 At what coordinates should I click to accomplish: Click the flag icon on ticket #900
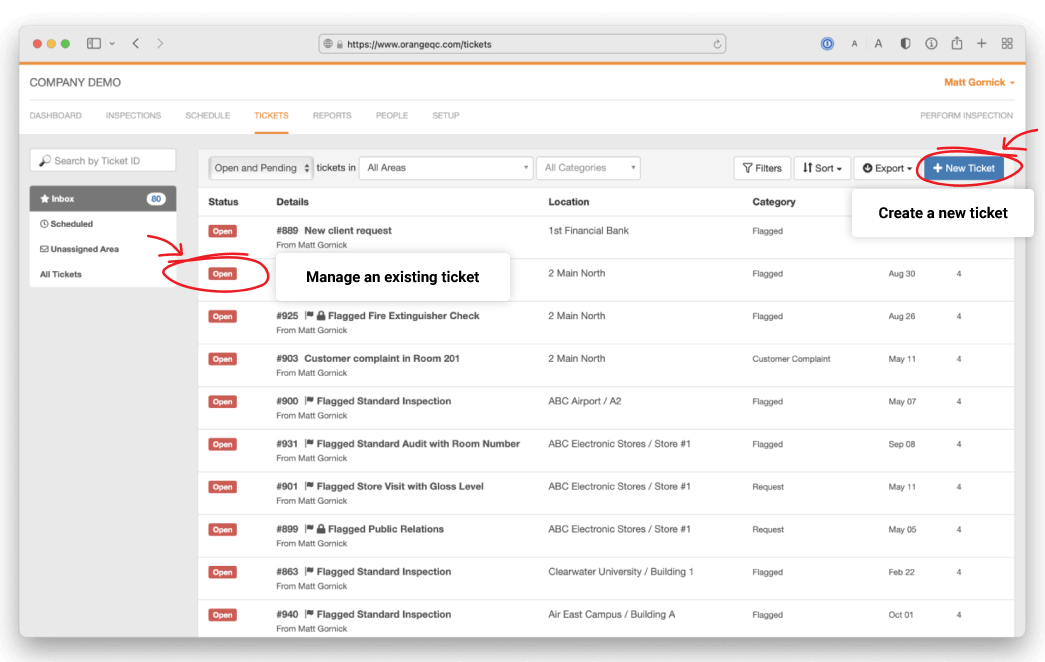[x=308, y=400]
